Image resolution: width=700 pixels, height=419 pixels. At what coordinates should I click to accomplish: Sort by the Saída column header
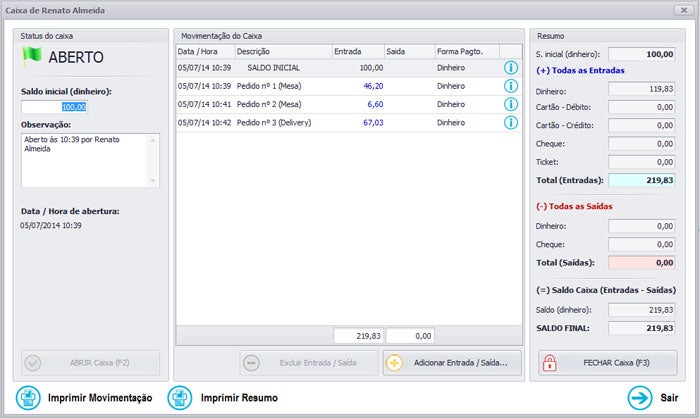pyautogui.click(x=409, y=51)
